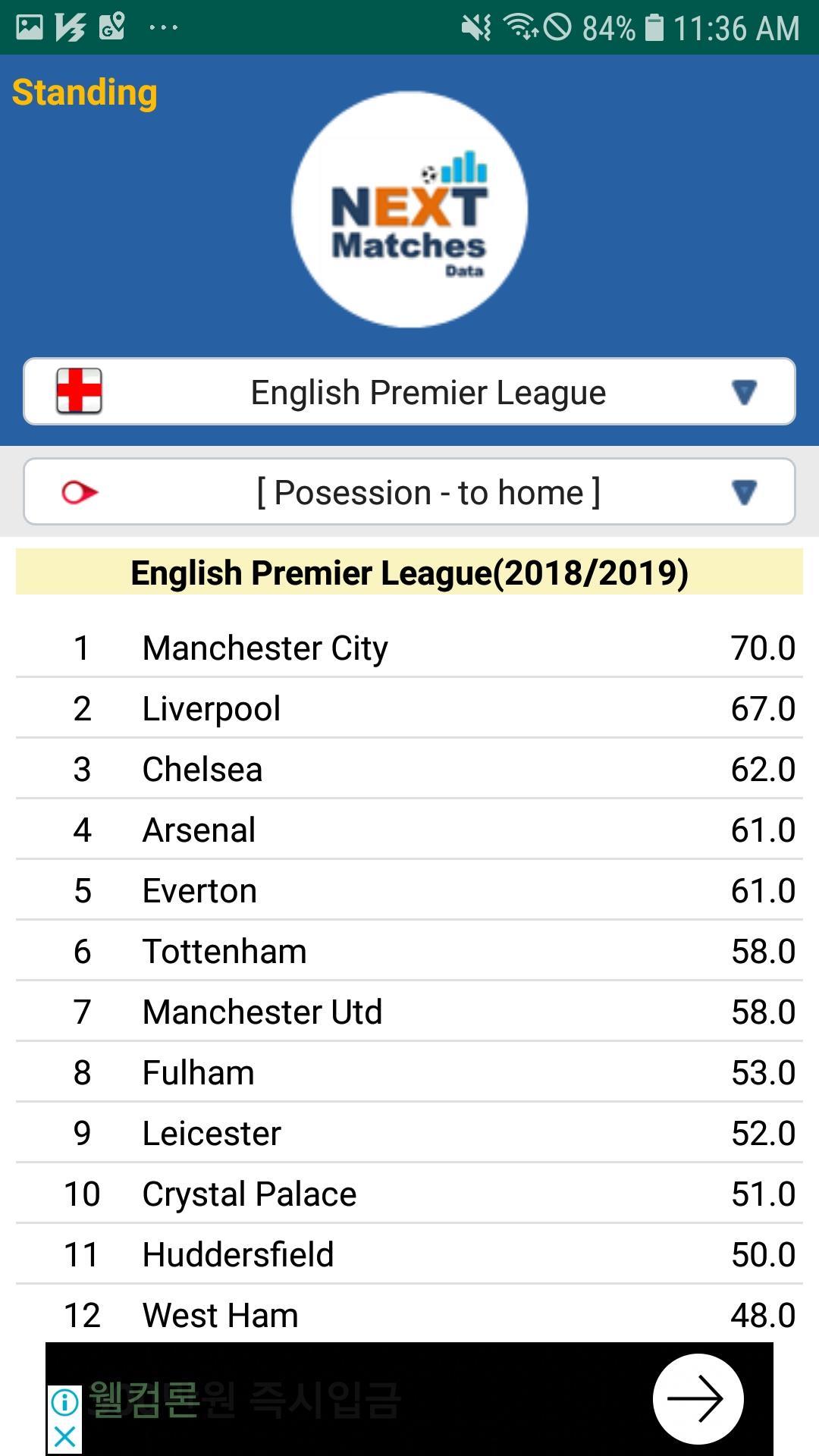The height and width of the screenshot is (1456, 819).
Task: Select the Manchester City row
Action: [x=409, y=648]
